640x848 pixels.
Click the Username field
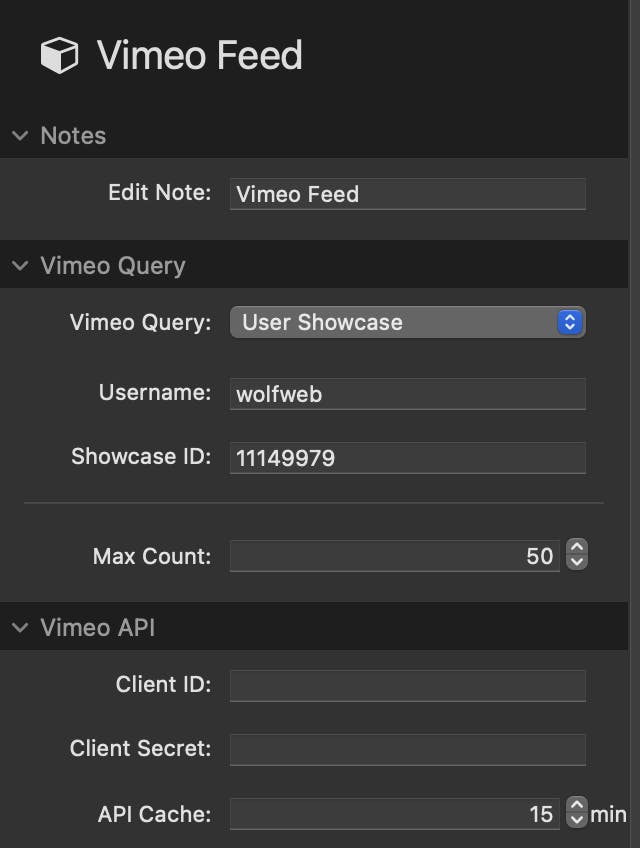[407, 394]
